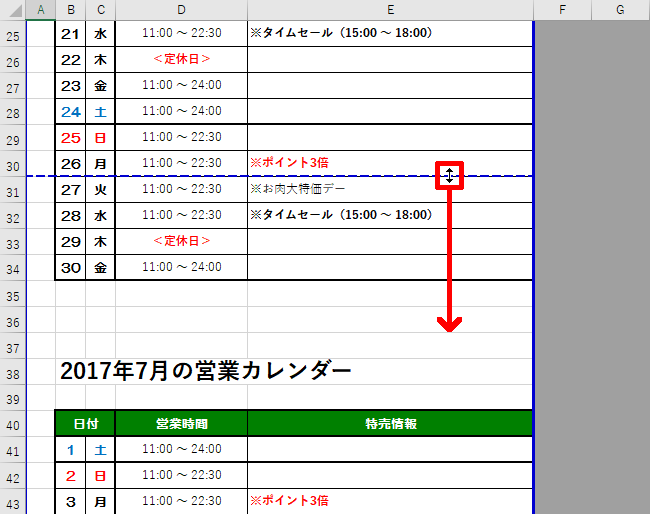Select row 40 header

(13, 423)
